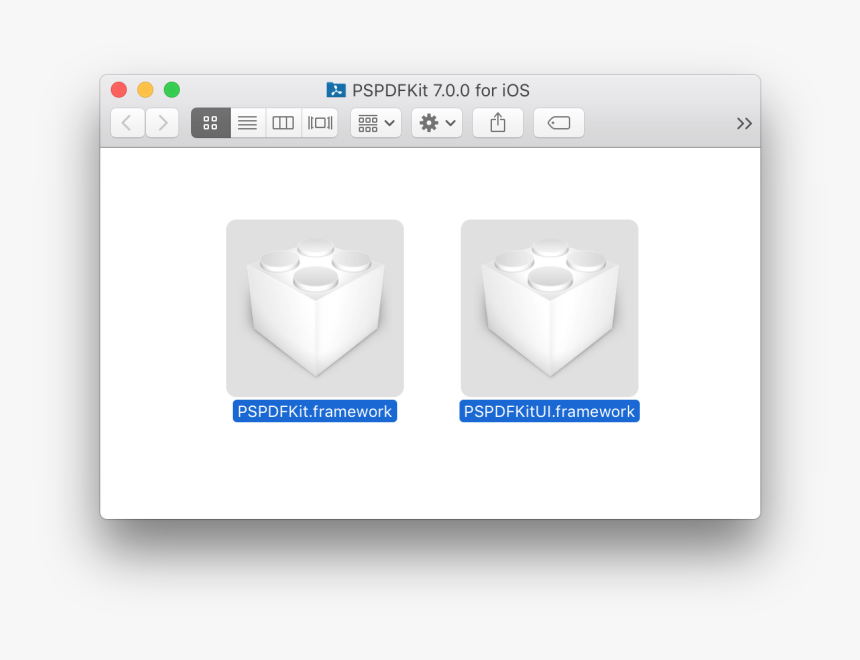The height and width of the screenshot is (660, 860).
Task: Switch to icon view in the toolbar
Action: coord(210,122)
